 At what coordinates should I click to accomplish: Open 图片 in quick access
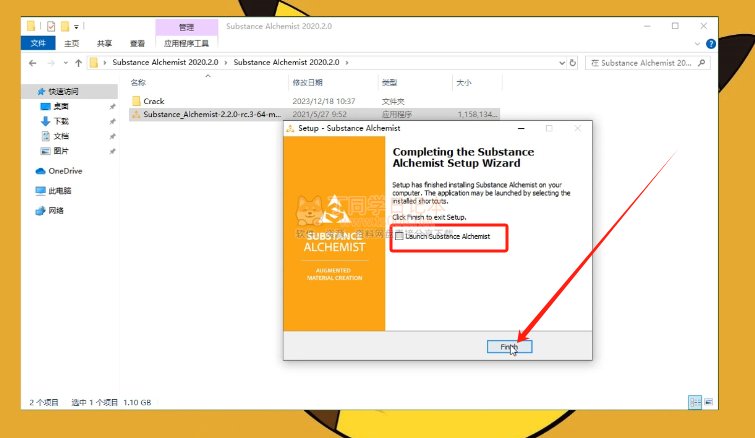[61, 151]
